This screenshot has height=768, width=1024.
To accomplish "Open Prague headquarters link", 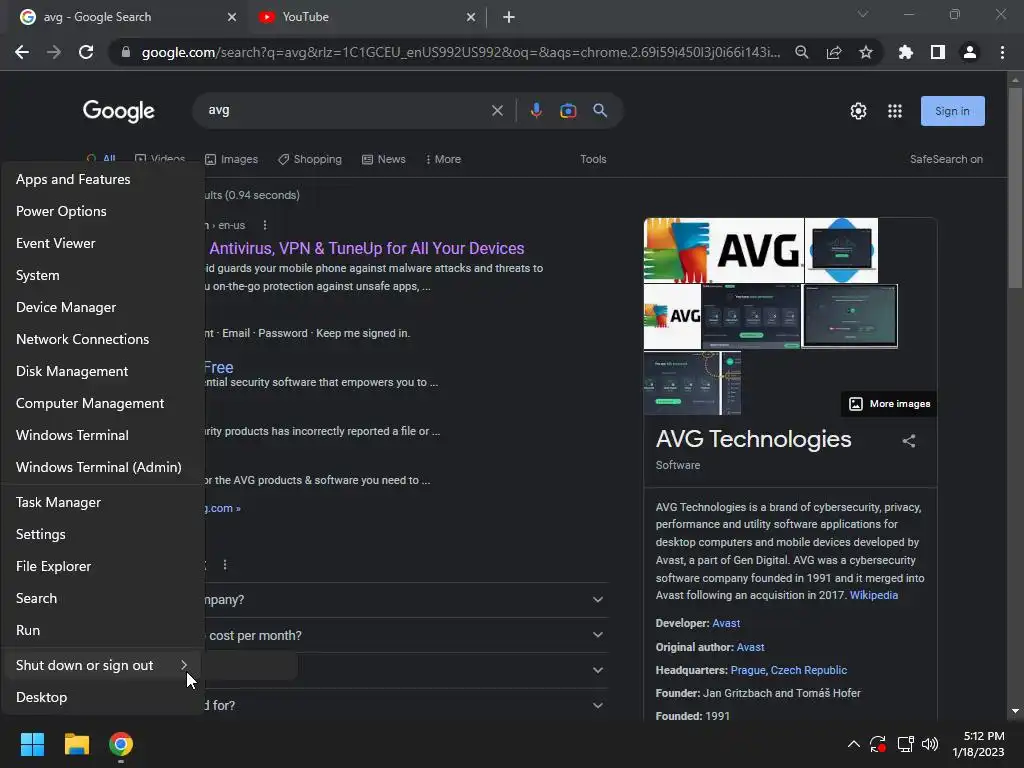I will tap(747, 671).
